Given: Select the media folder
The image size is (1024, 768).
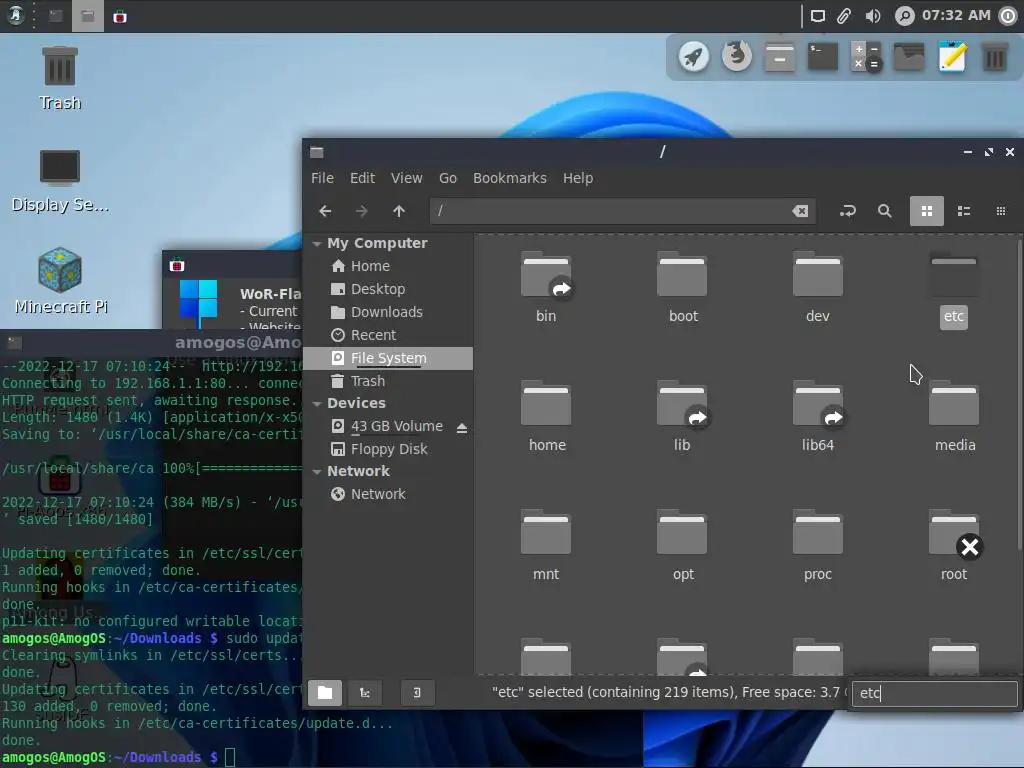Looking at the screenshot, I should 954,417.
